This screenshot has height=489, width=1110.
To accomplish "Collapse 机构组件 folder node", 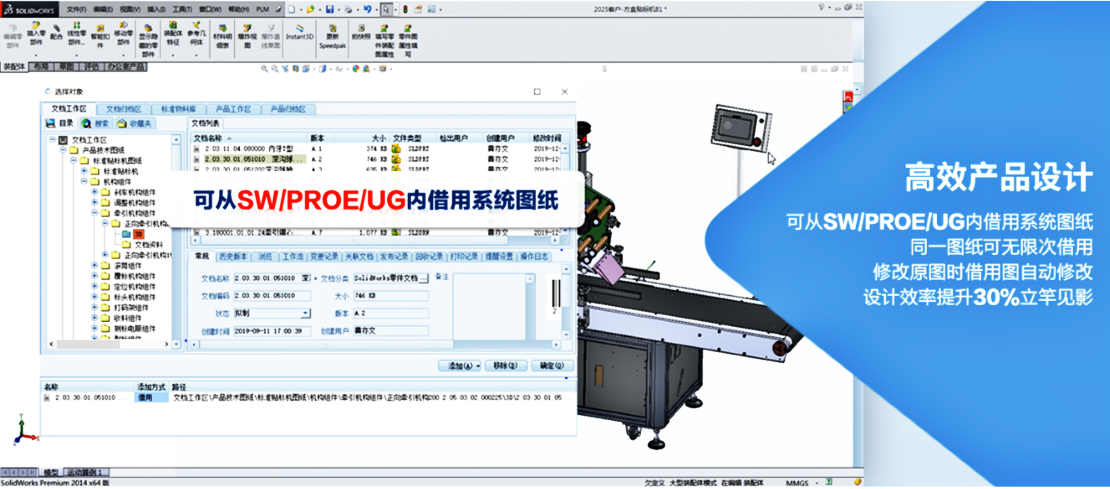I will (x=84, y=182).
